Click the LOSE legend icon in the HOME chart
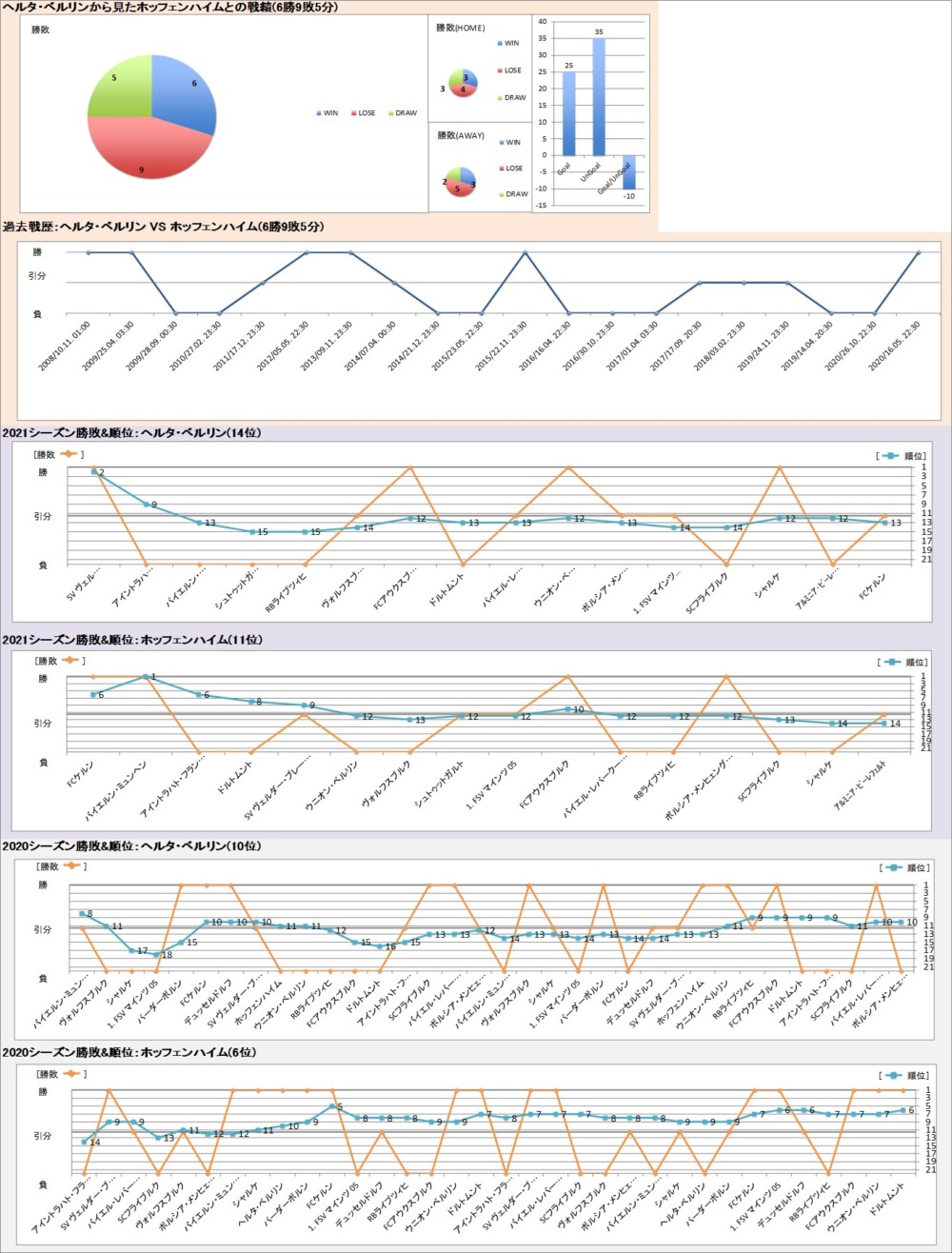This screenshot has height=1253, width=952. 499,70
